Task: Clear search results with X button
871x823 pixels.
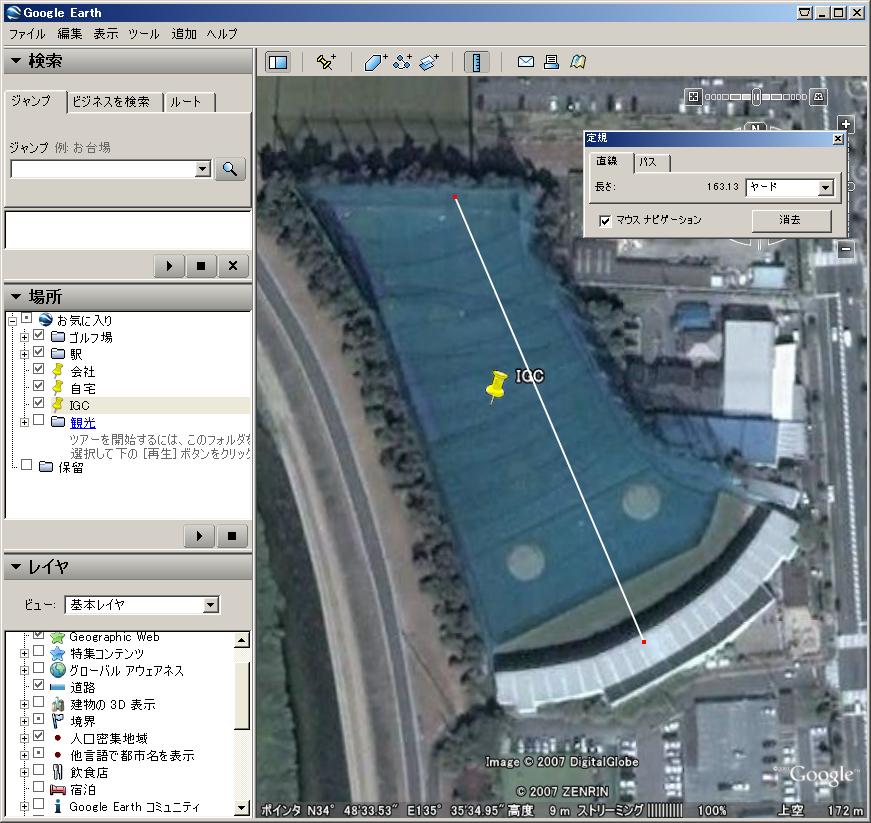Action: (x=233, y=266)
